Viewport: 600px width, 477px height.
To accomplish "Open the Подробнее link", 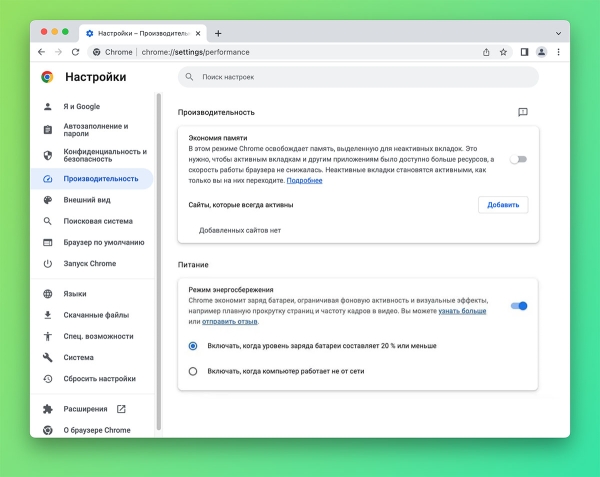I will pyautogui.click(x=304, y=181).
